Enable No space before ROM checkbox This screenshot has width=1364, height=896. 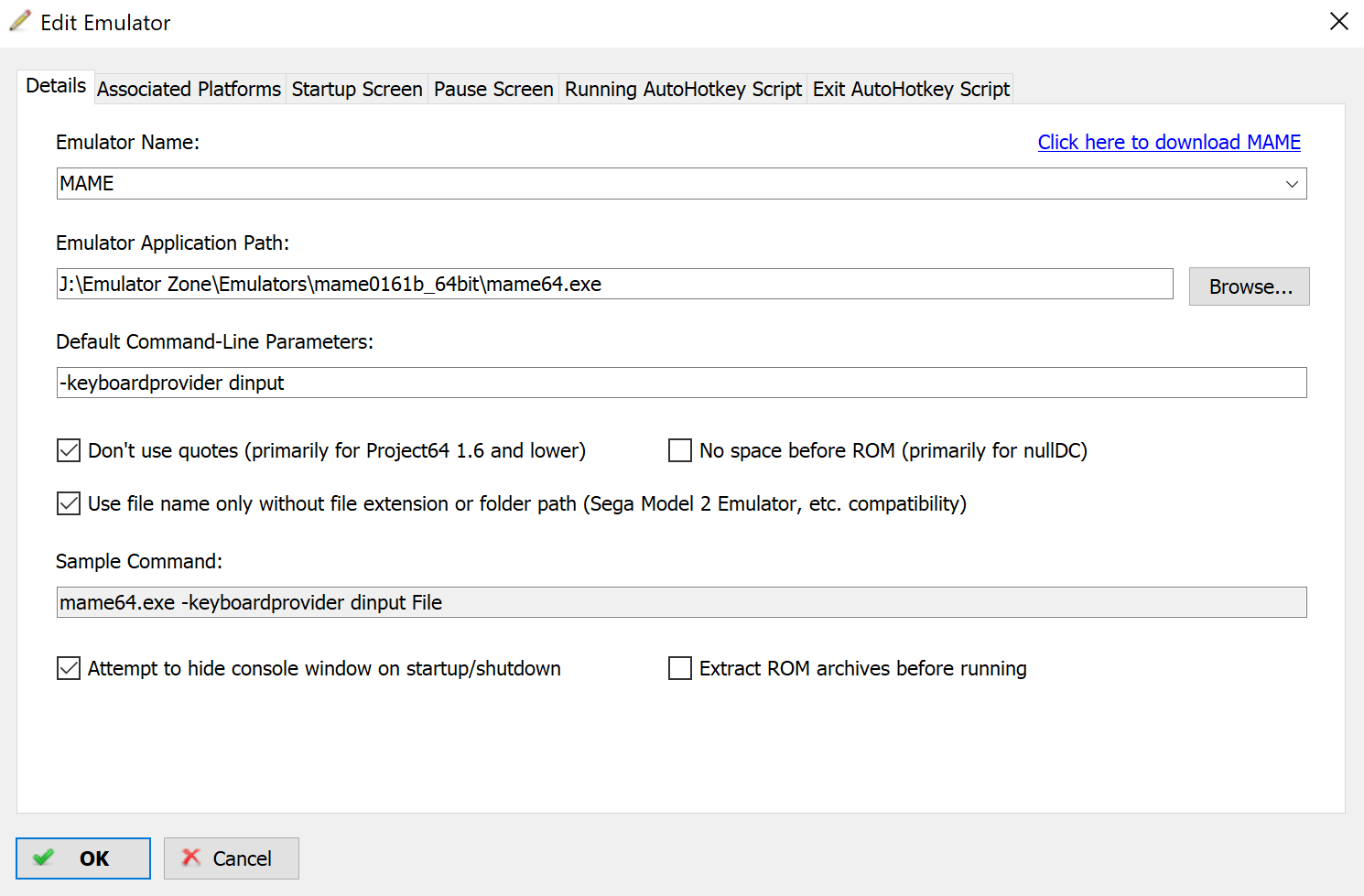pyautogui.click(x=680, y=450)
